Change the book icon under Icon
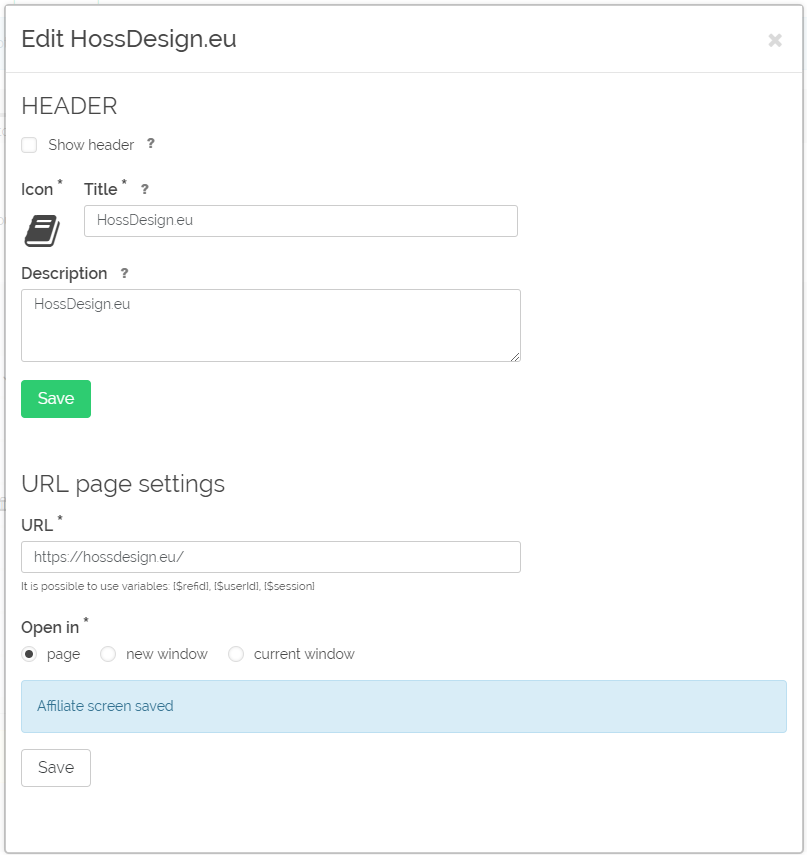Image resolution: width=807 pixels, height=855 pixels. point(42,231)
